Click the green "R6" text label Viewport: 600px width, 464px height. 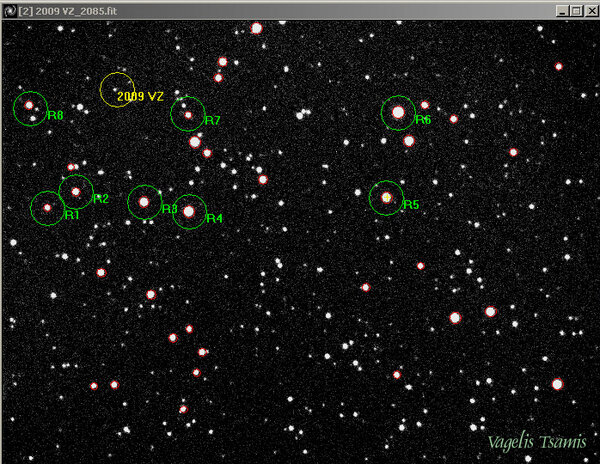point(423,120)
